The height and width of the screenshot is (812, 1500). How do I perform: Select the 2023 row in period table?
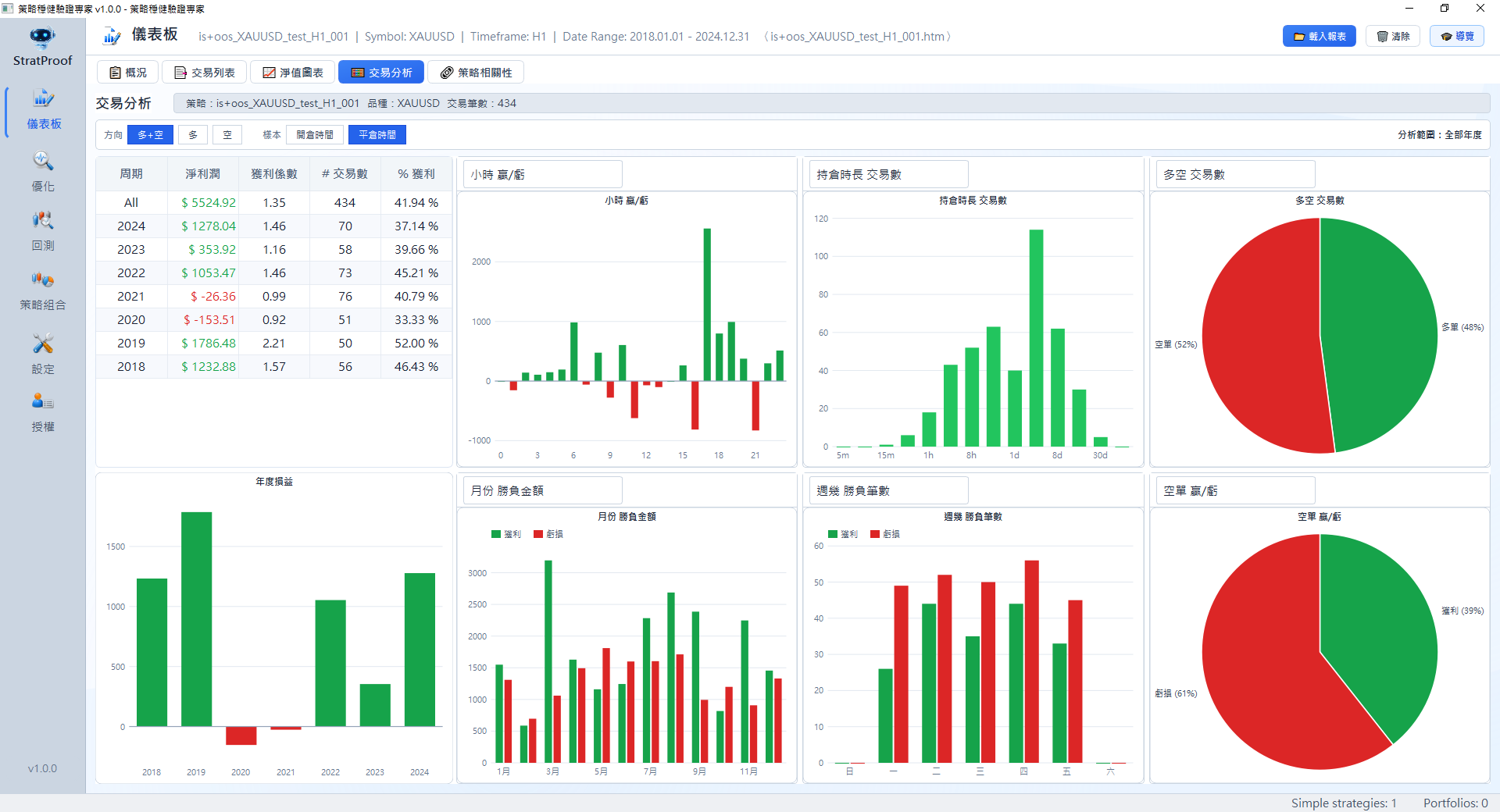pos(273,249)
